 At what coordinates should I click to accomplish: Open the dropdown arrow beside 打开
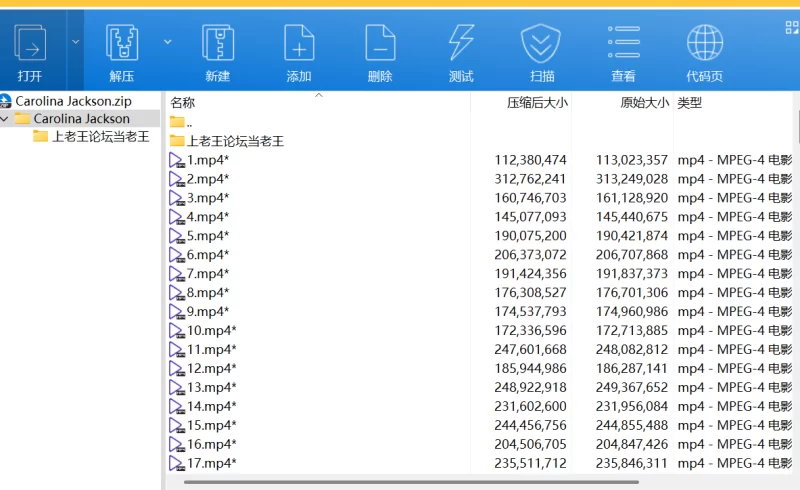pyautogui.click(x=76, y=42)
